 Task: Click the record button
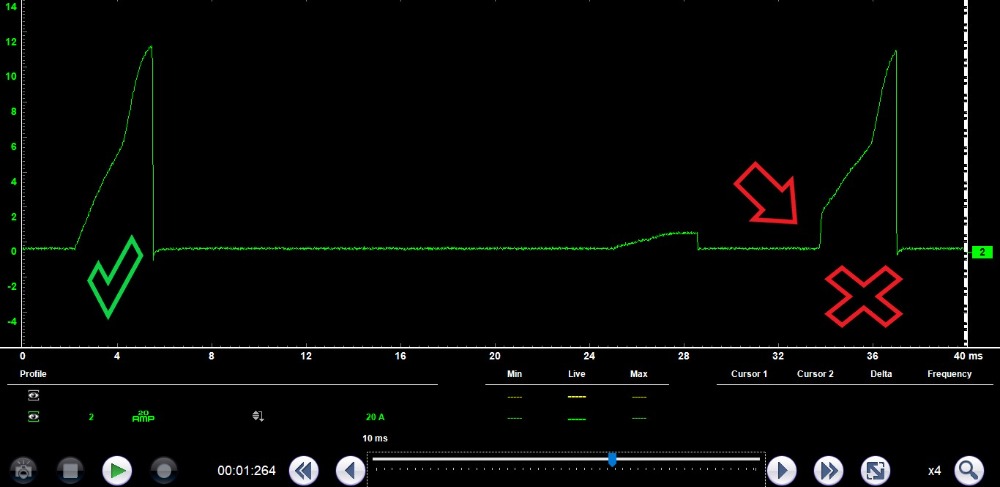164,470
